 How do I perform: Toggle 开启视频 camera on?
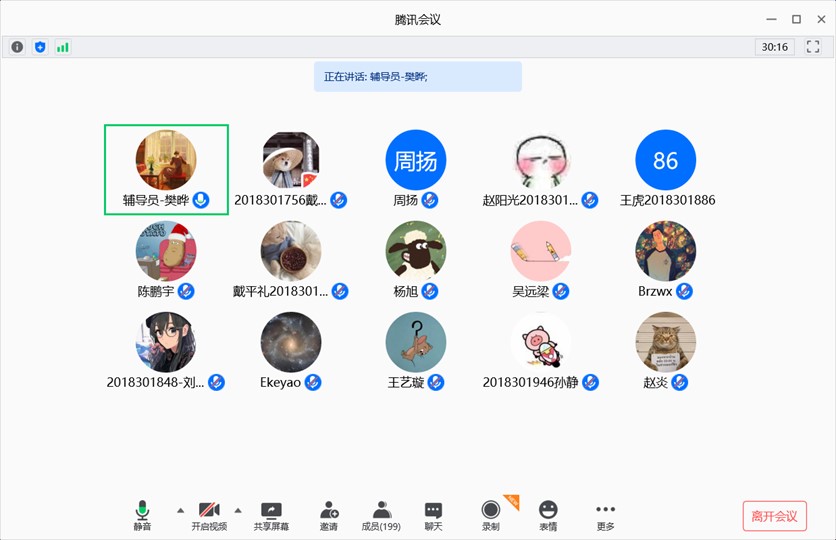pos(209,515)
